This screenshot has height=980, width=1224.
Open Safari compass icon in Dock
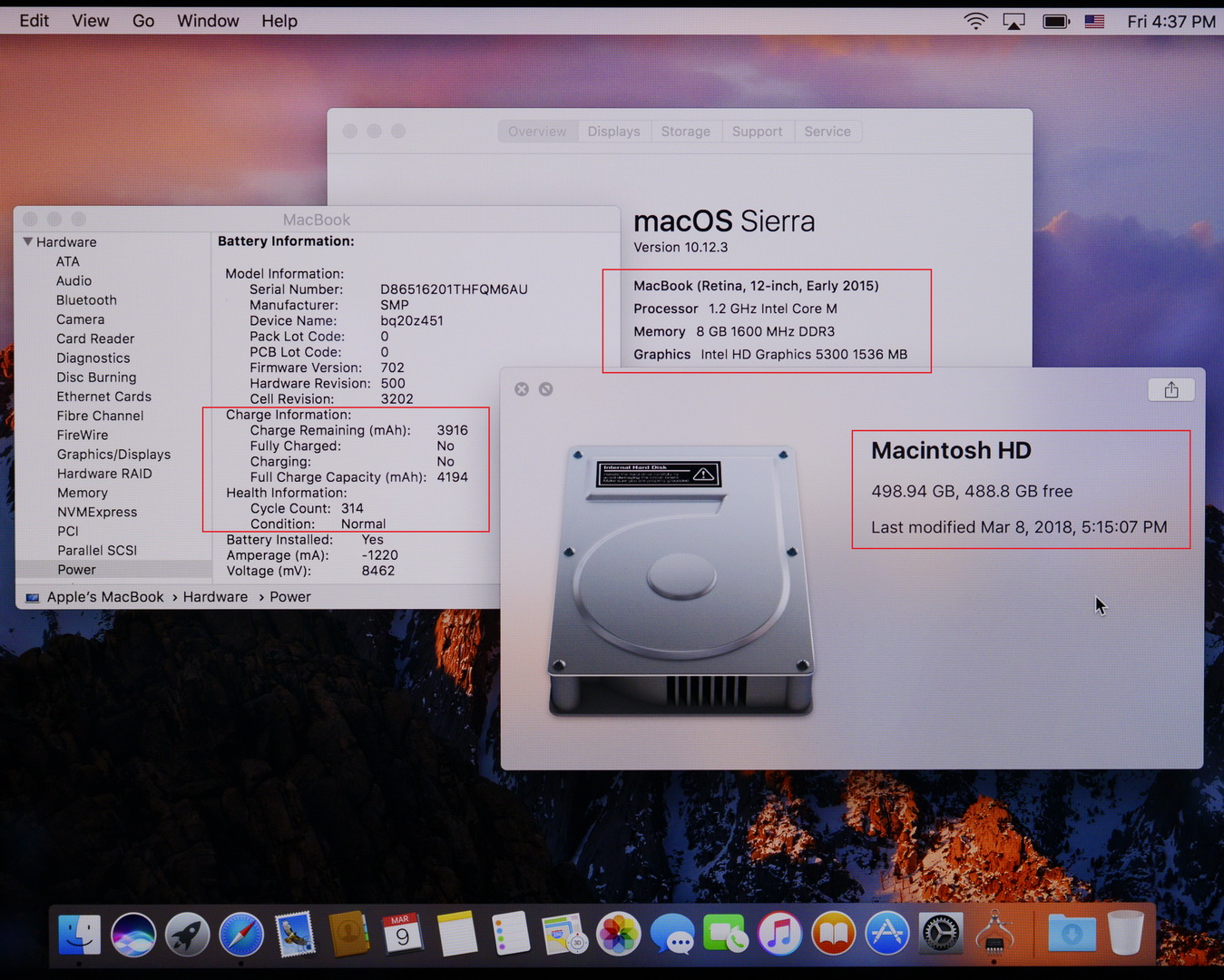pyautogui.click(x=241, y=934)
